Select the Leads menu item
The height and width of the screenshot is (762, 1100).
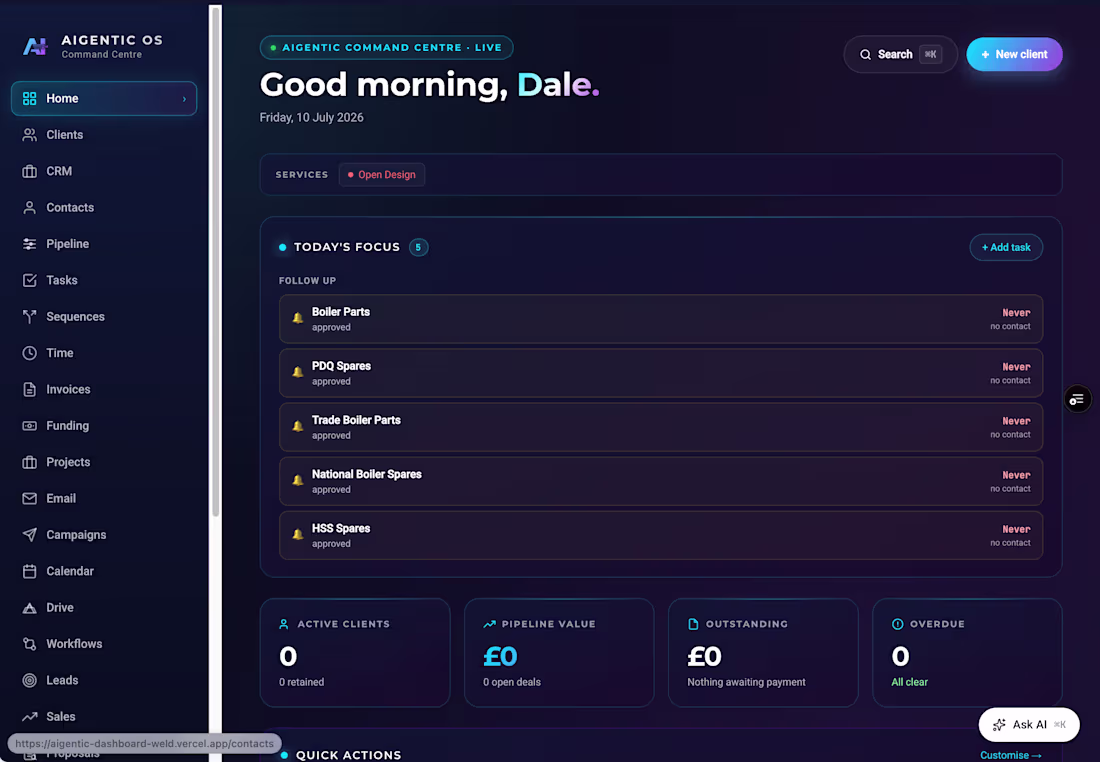(x=104, y=680)
